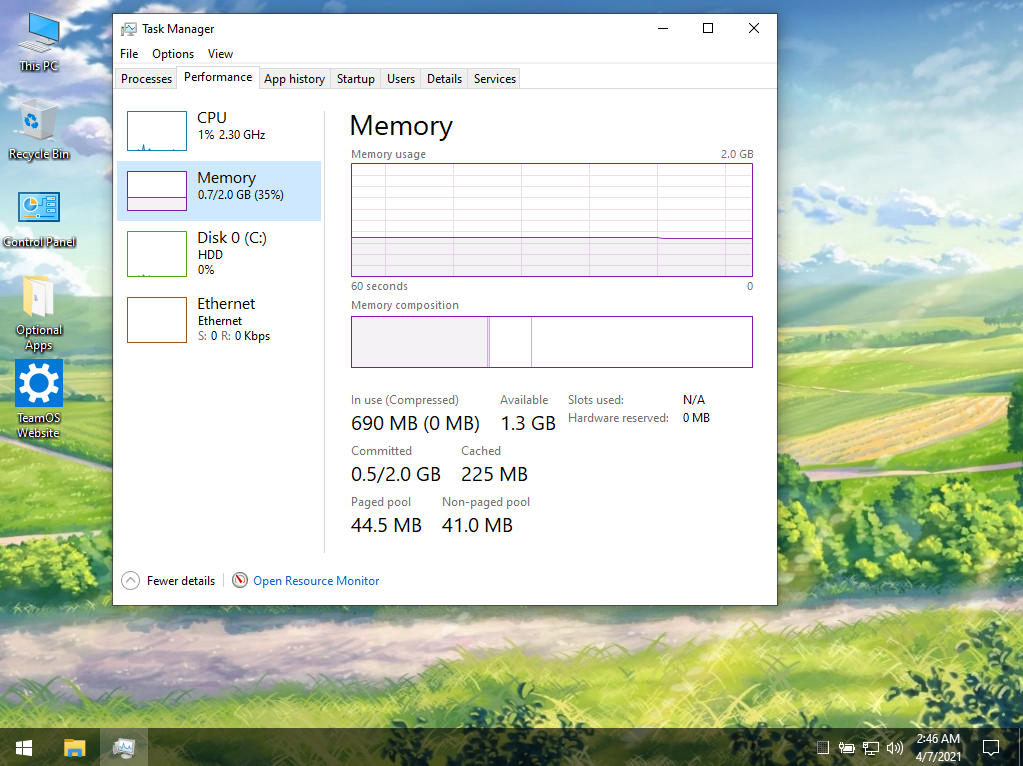Viewport: 1023px width, 766px height.
Task: Click the '41.0 MB' non-paged pool value
Action: tap(478, 525)
